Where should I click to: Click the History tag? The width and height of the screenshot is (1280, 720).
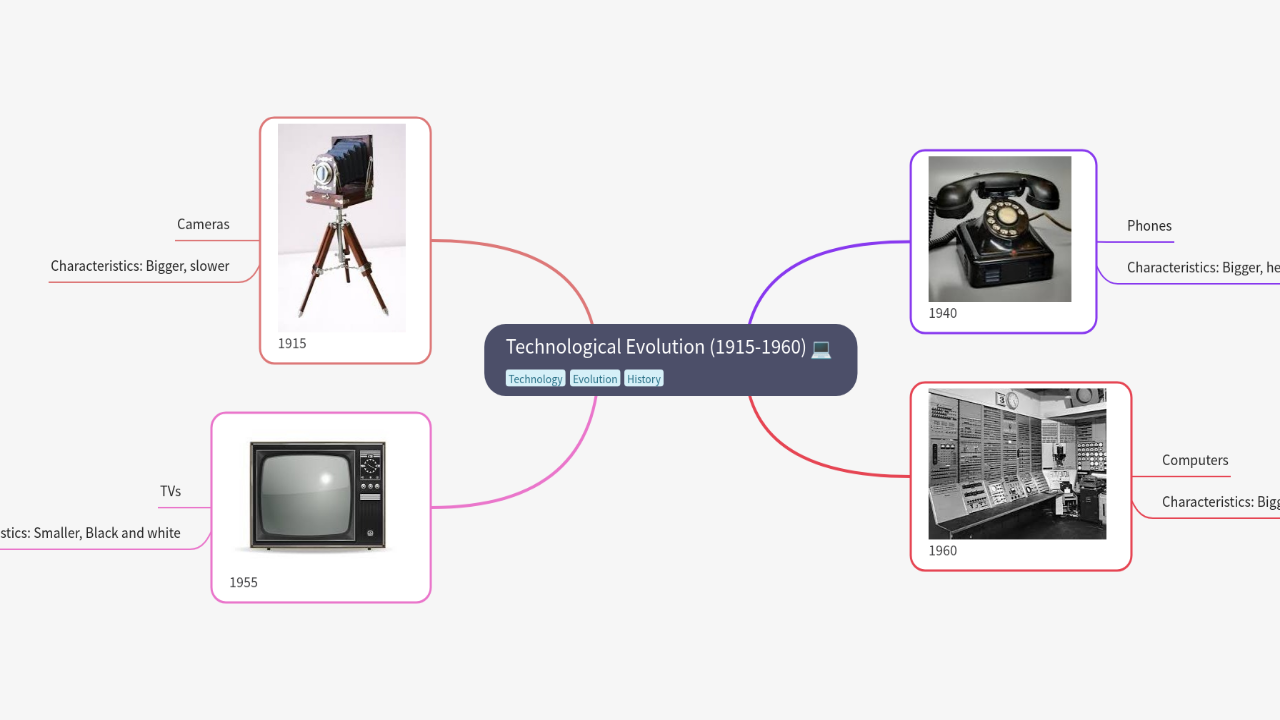click(644, 379)
